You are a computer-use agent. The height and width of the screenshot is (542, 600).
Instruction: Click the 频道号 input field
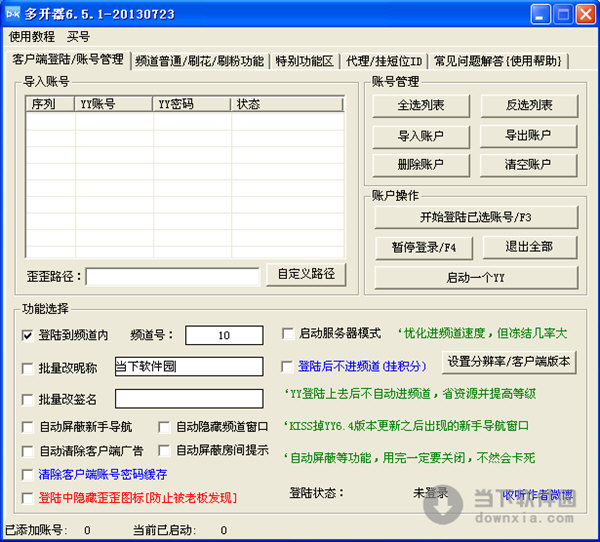pyautogui.click(x=224, y=336)
